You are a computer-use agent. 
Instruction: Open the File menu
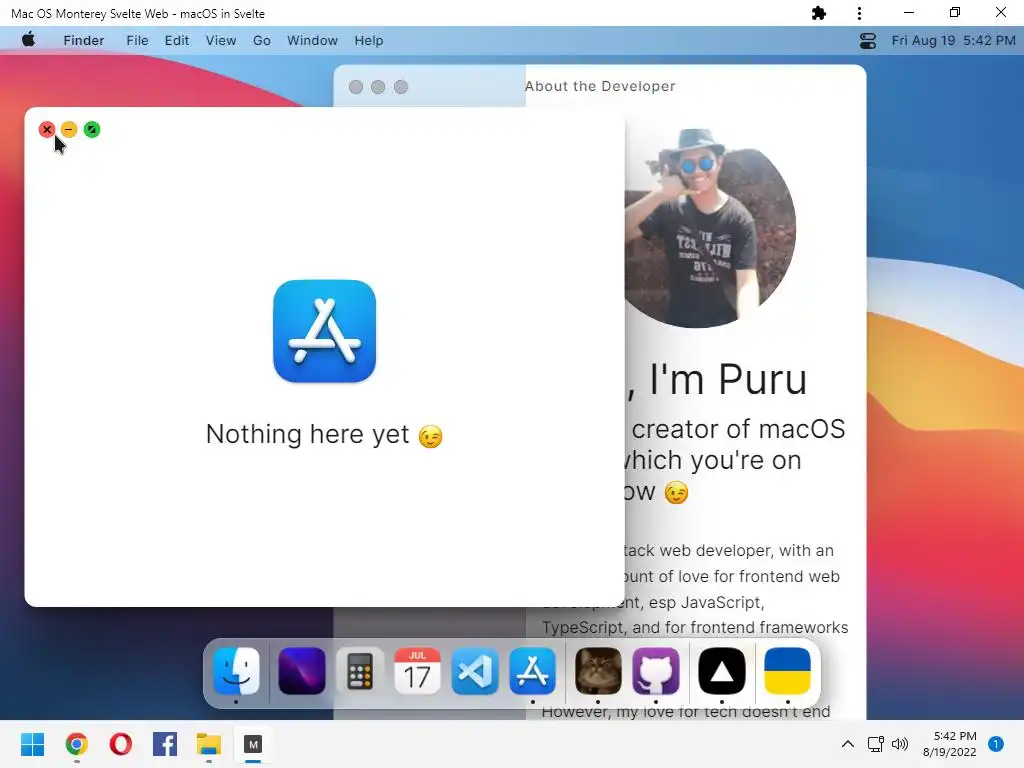pos(137,40)
